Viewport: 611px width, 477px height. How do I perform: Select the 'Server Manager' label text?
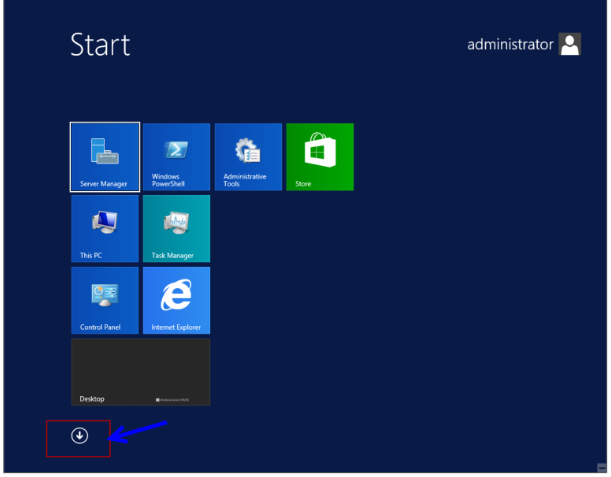tap(103, 184)
